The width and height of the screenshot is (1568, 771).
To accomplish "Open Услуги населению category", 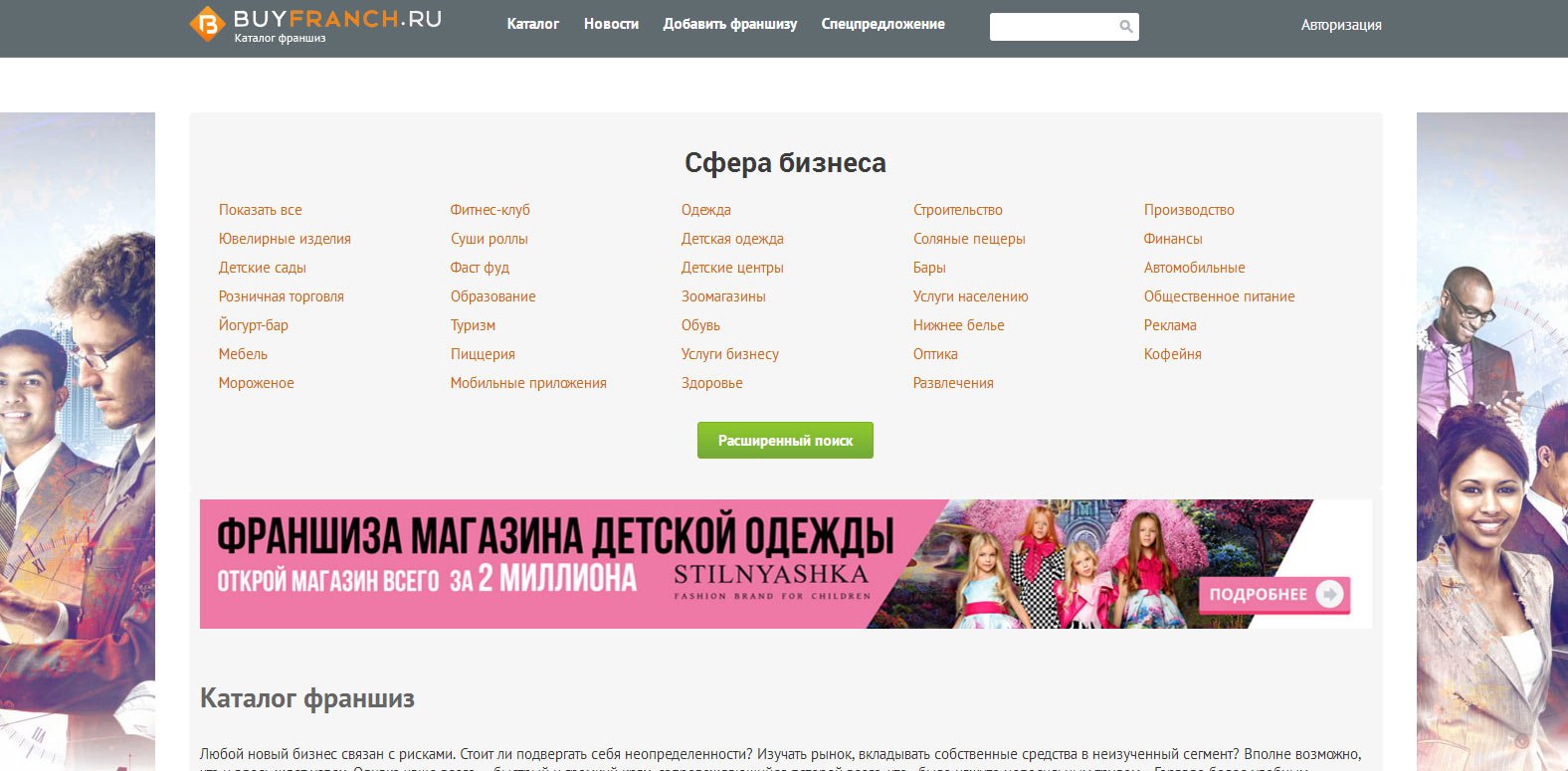I will [x=971, y=296].
